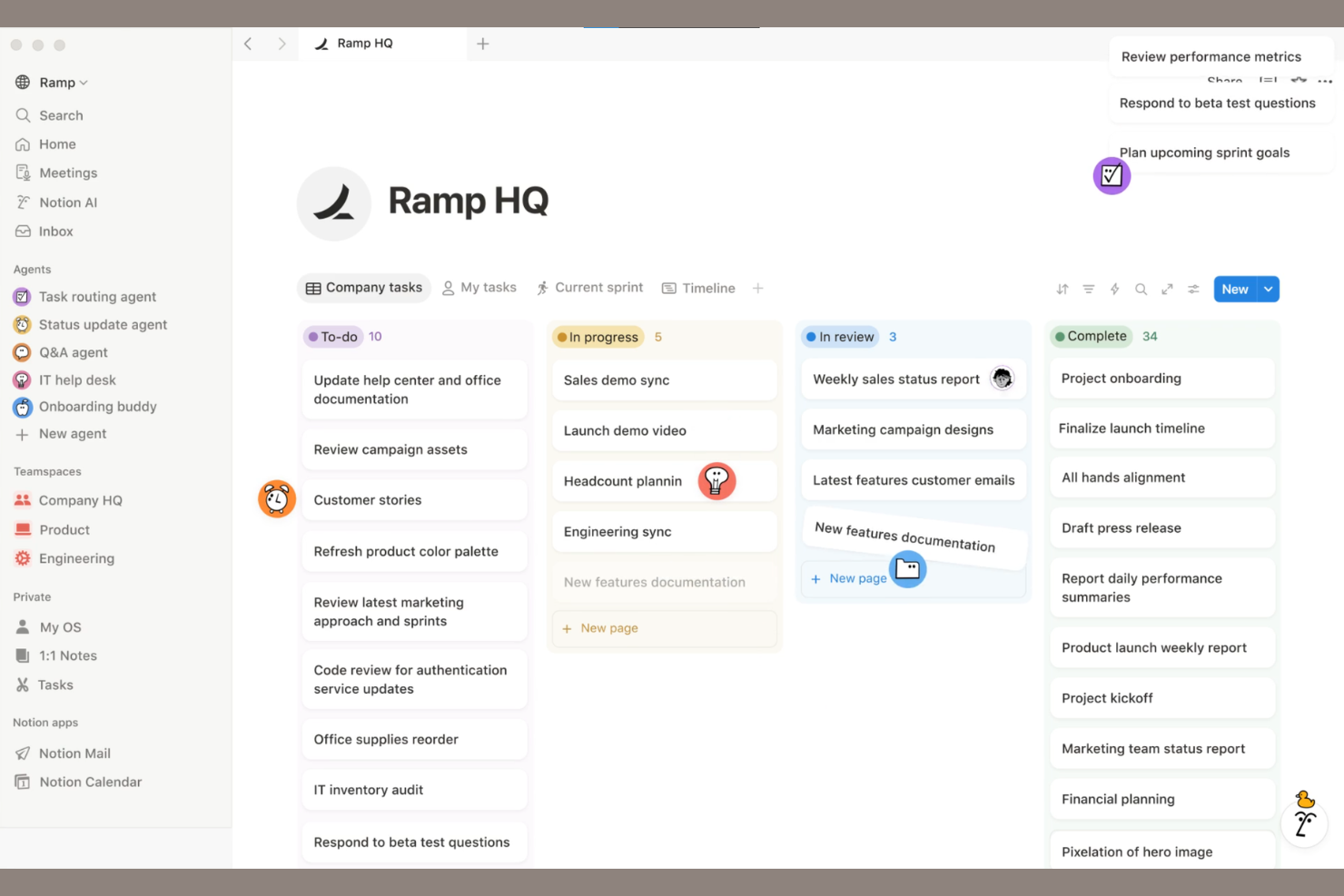Open the In review group header options
This screenshot has width=1344, height=896.
841,337
